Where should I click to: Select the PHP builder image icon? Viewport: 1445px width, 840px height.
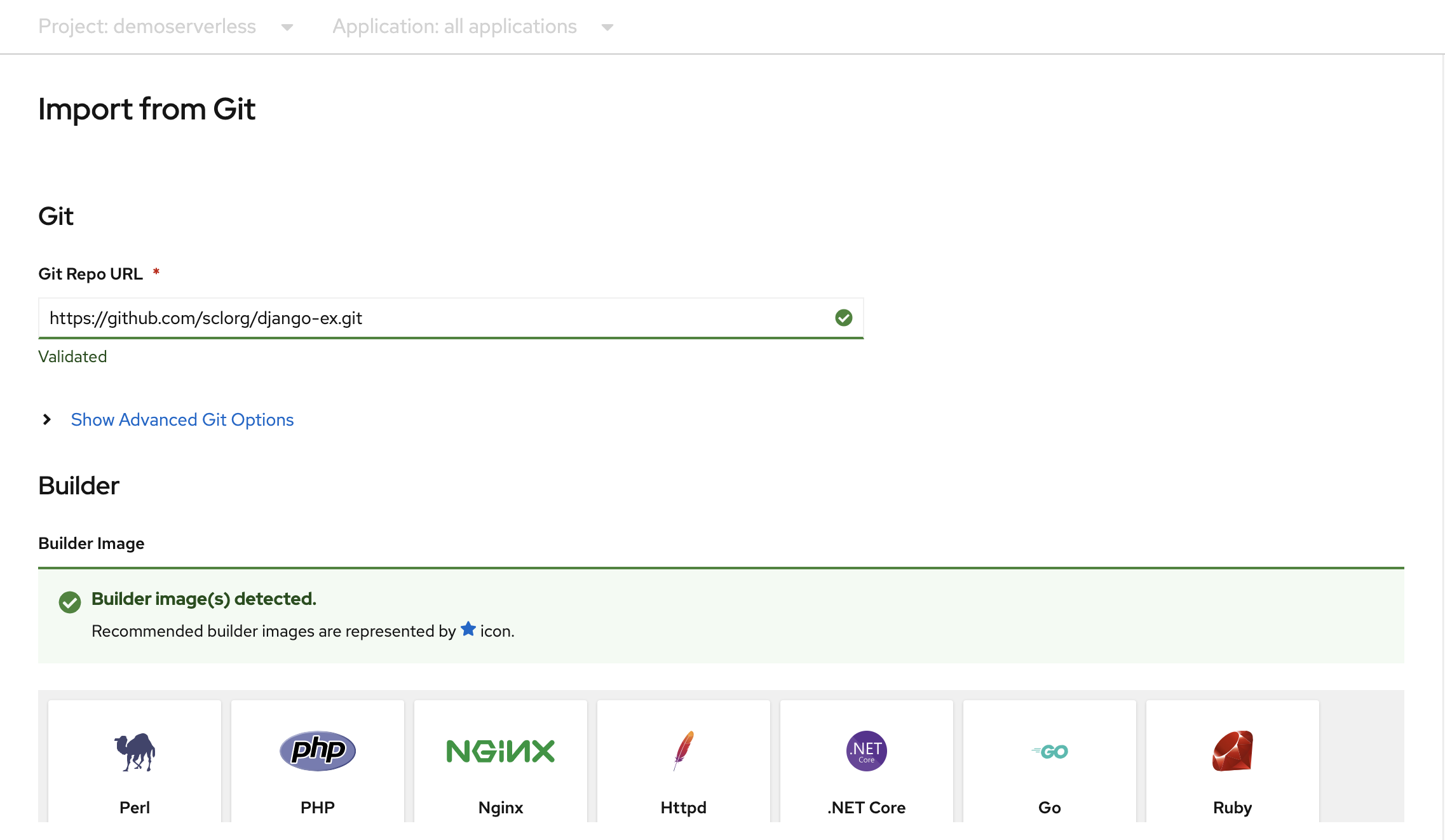[317, 749]
